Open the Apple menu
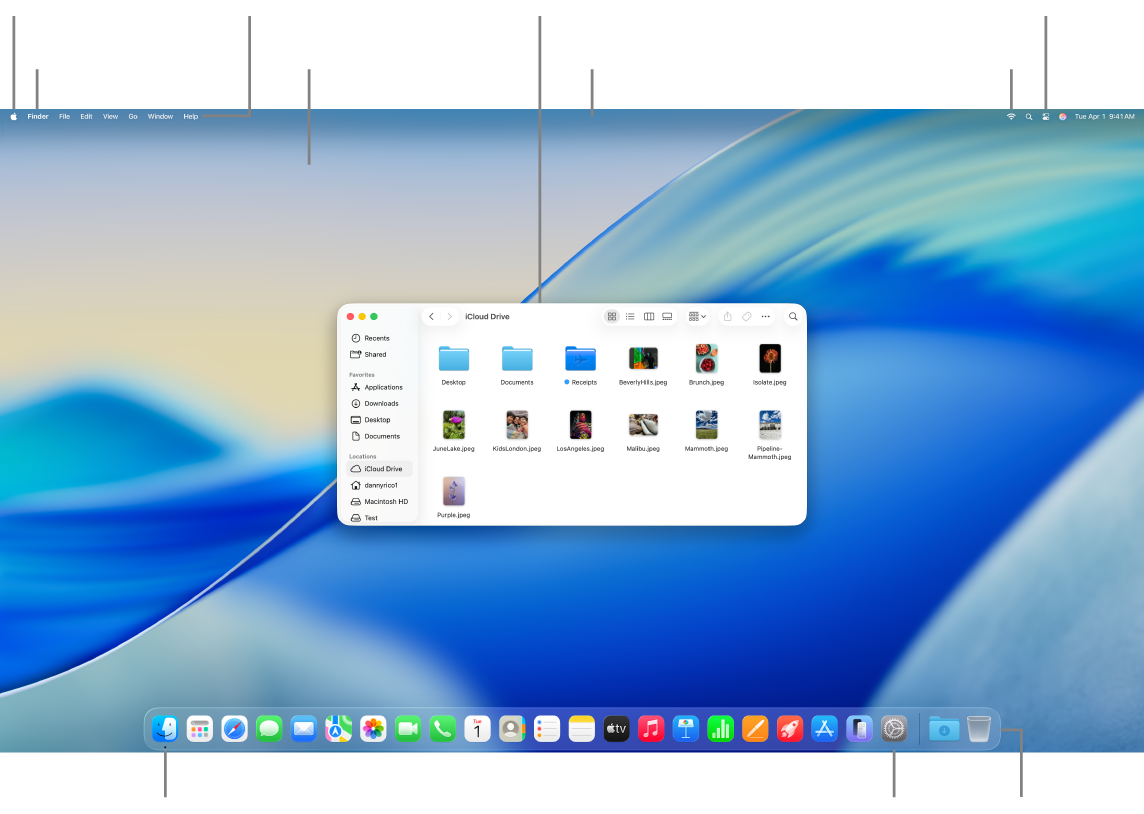This screenshot has height=814, width=1144. [14, 117]
